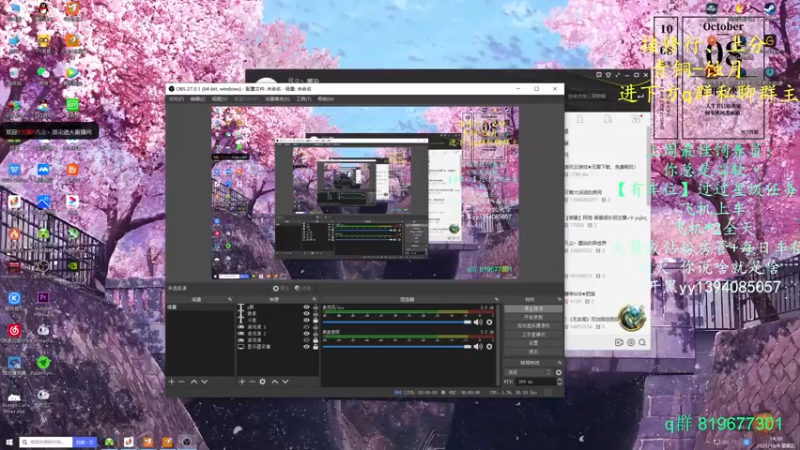Click the video icon at the chat window bottom
This screenshot has height=450, width=800.
pos(619,342)
